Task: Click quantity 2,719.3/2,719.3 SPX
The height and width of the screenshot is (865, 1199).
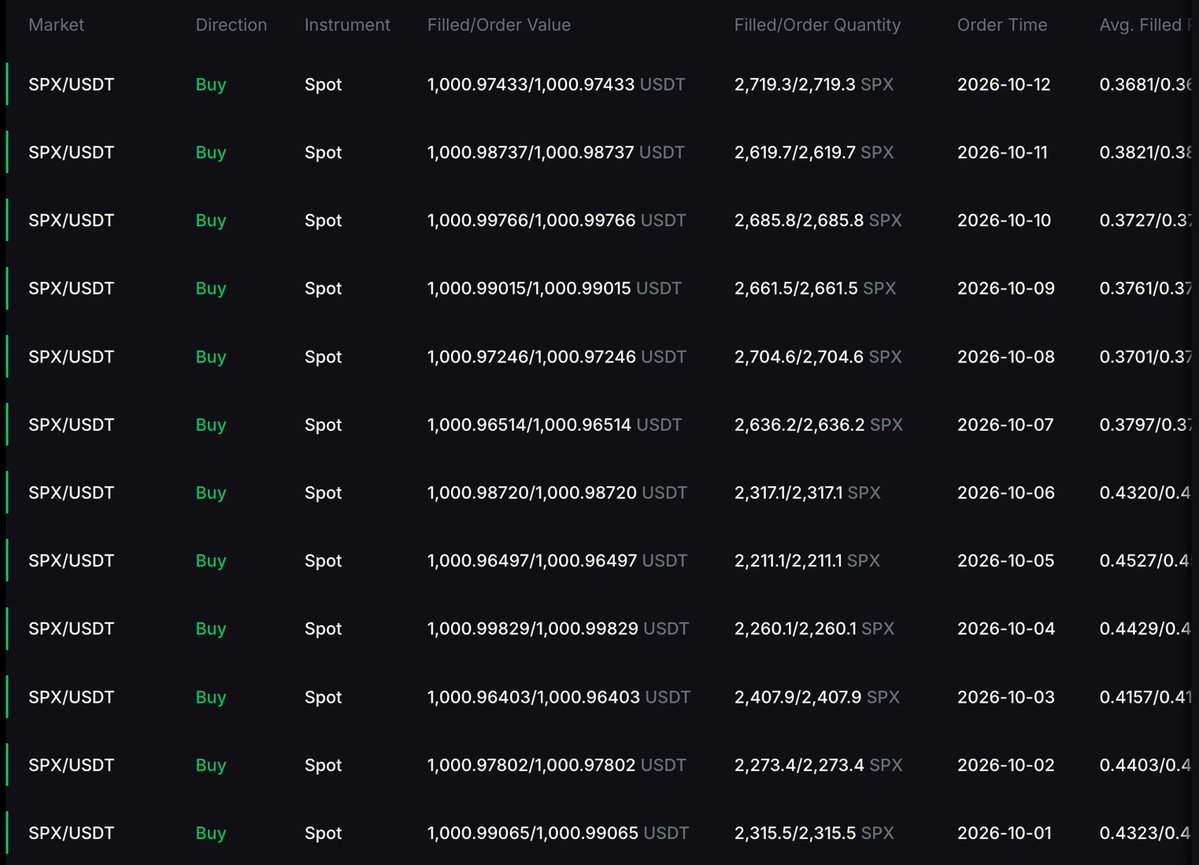Action: 814,84
